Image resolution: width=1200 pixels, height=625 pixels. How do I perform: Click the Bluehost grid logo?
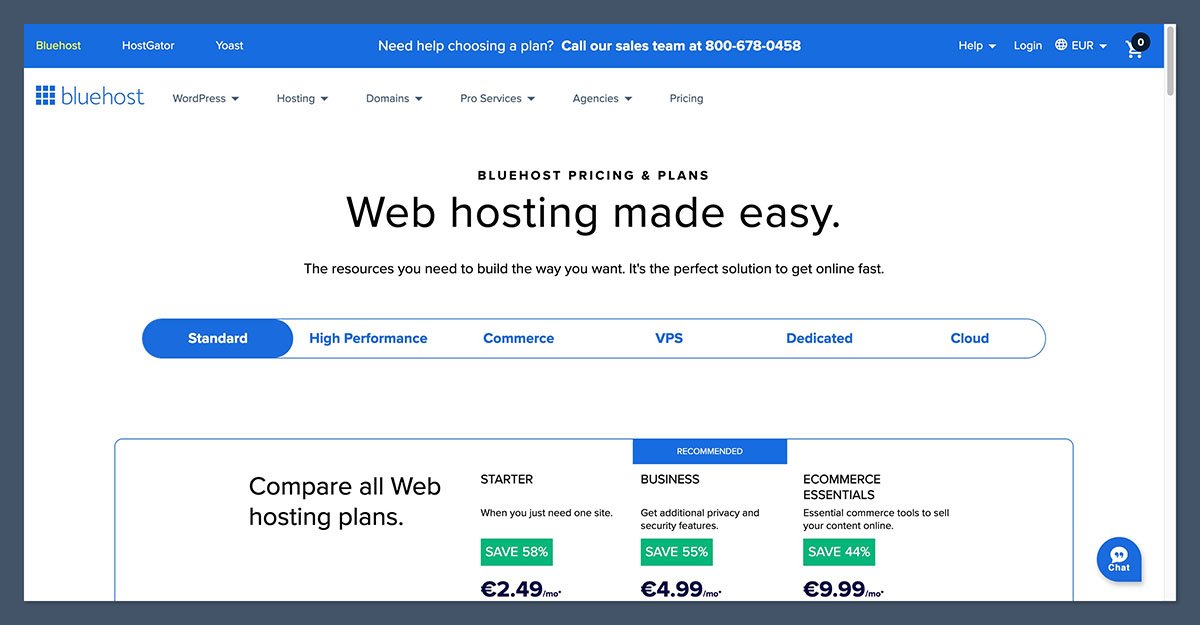click(x=46, y=96)
